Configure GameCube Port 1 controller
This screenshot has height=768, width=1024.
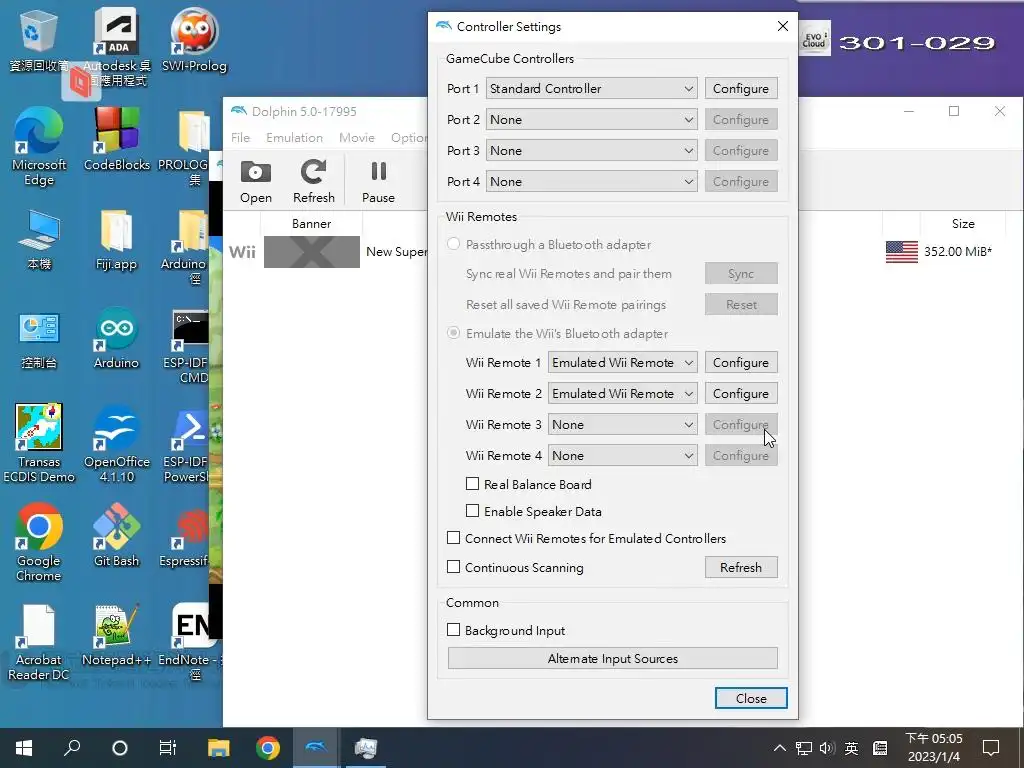tap(741, 88)
